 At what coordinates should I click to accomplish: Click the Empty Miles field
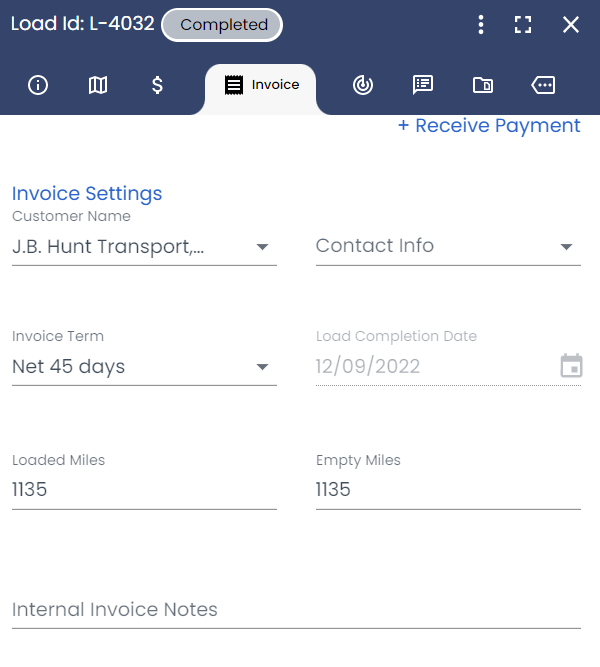(448, 489)
